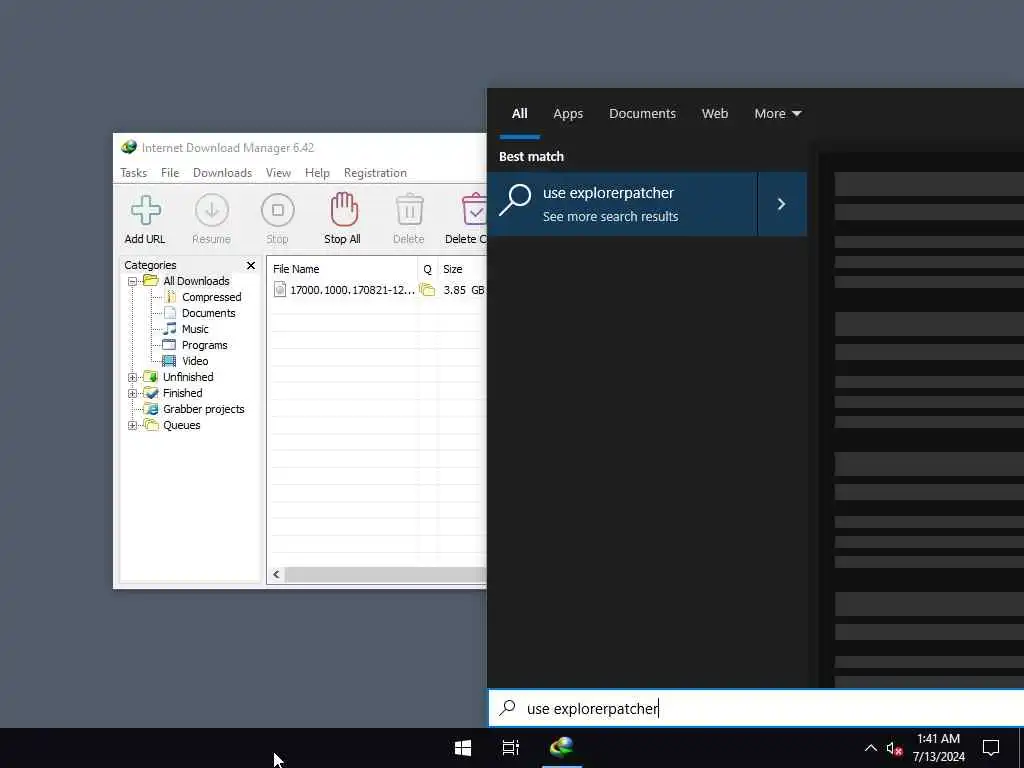Screen dimensions: 1024x768
Task: Open Task View from the taskbar
Action: [x=511, y=748]
